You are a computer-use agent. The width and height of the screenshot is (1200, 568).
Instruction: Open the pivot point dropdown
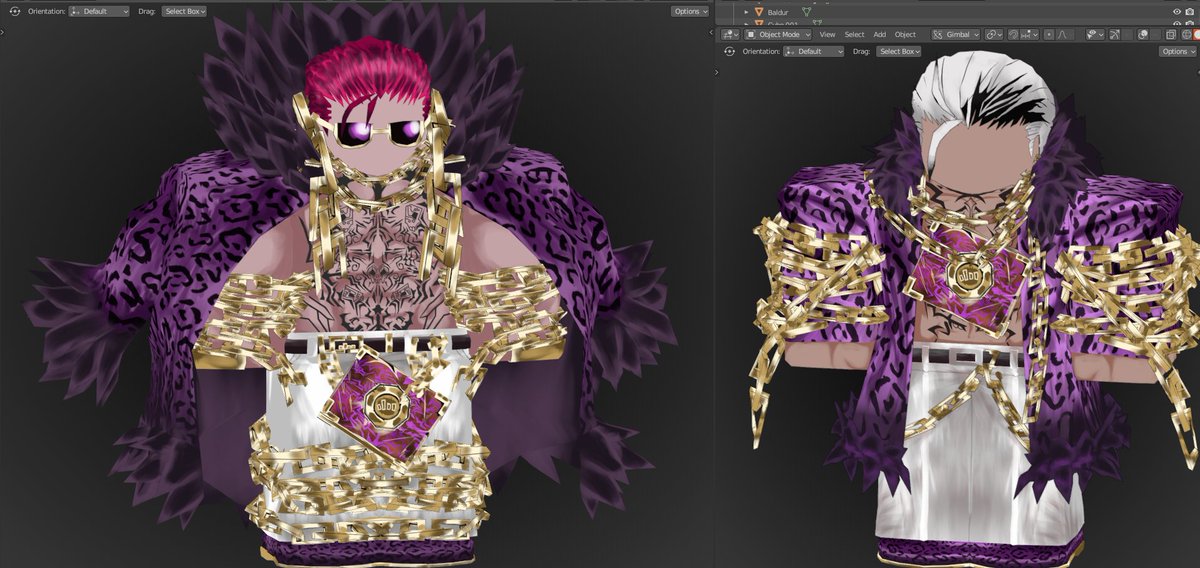point(993,34)
